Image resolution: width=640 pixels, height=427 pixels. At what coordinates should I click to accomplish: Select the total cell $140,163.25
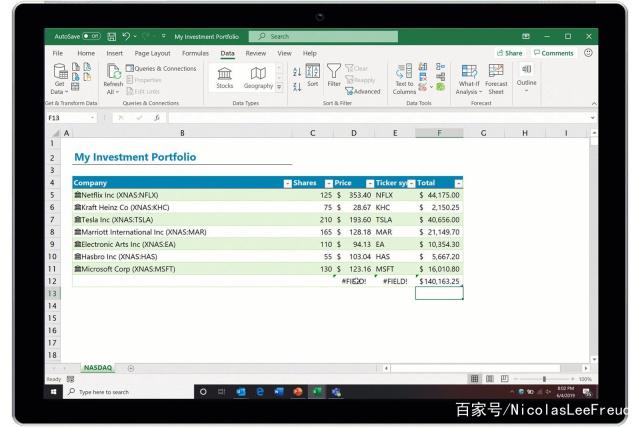[x=439, y=281]
